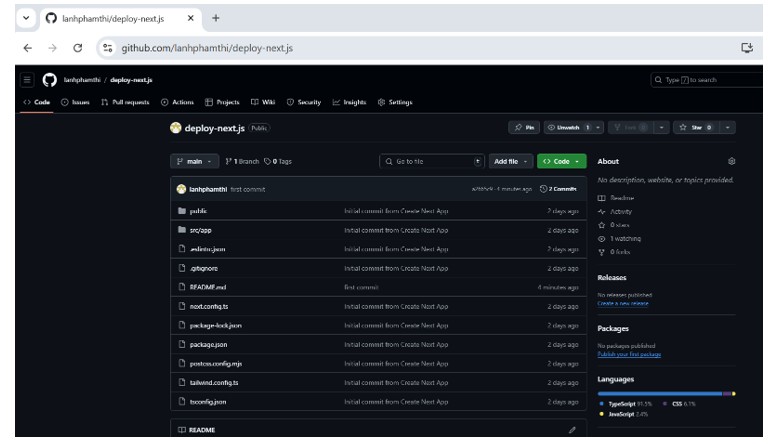Open the 2 Commits history link
The width and height of the screenshot is (775, 444).
tap(559, 189)
